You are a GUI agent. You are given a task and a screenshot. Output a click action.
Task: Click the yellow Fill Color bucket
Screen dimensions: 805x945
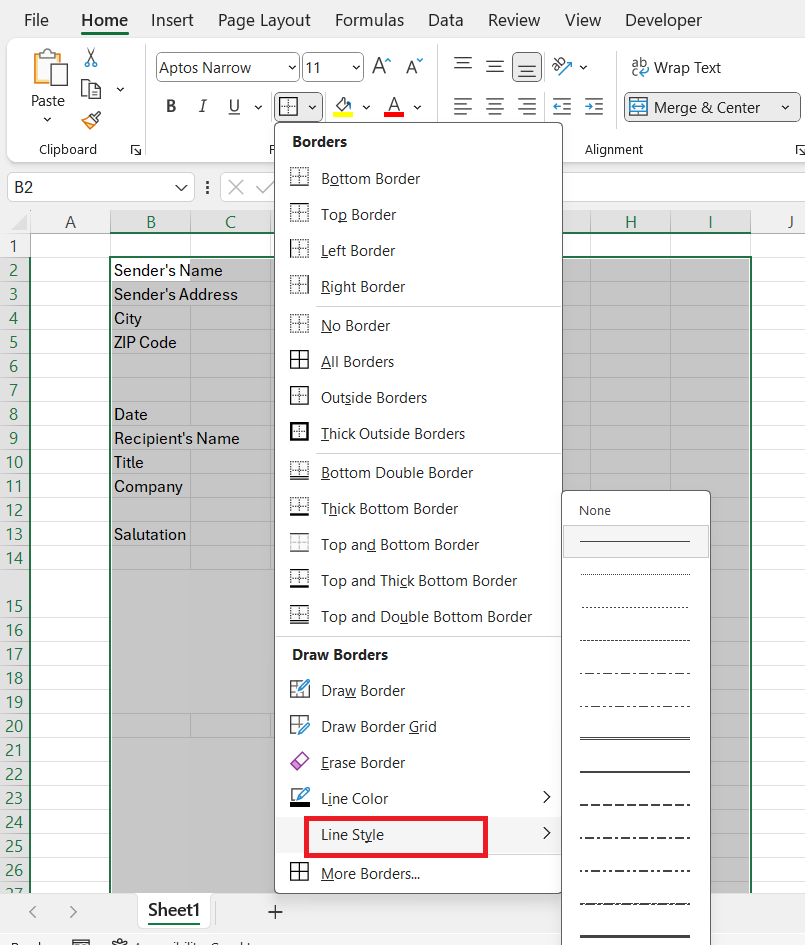343,107
